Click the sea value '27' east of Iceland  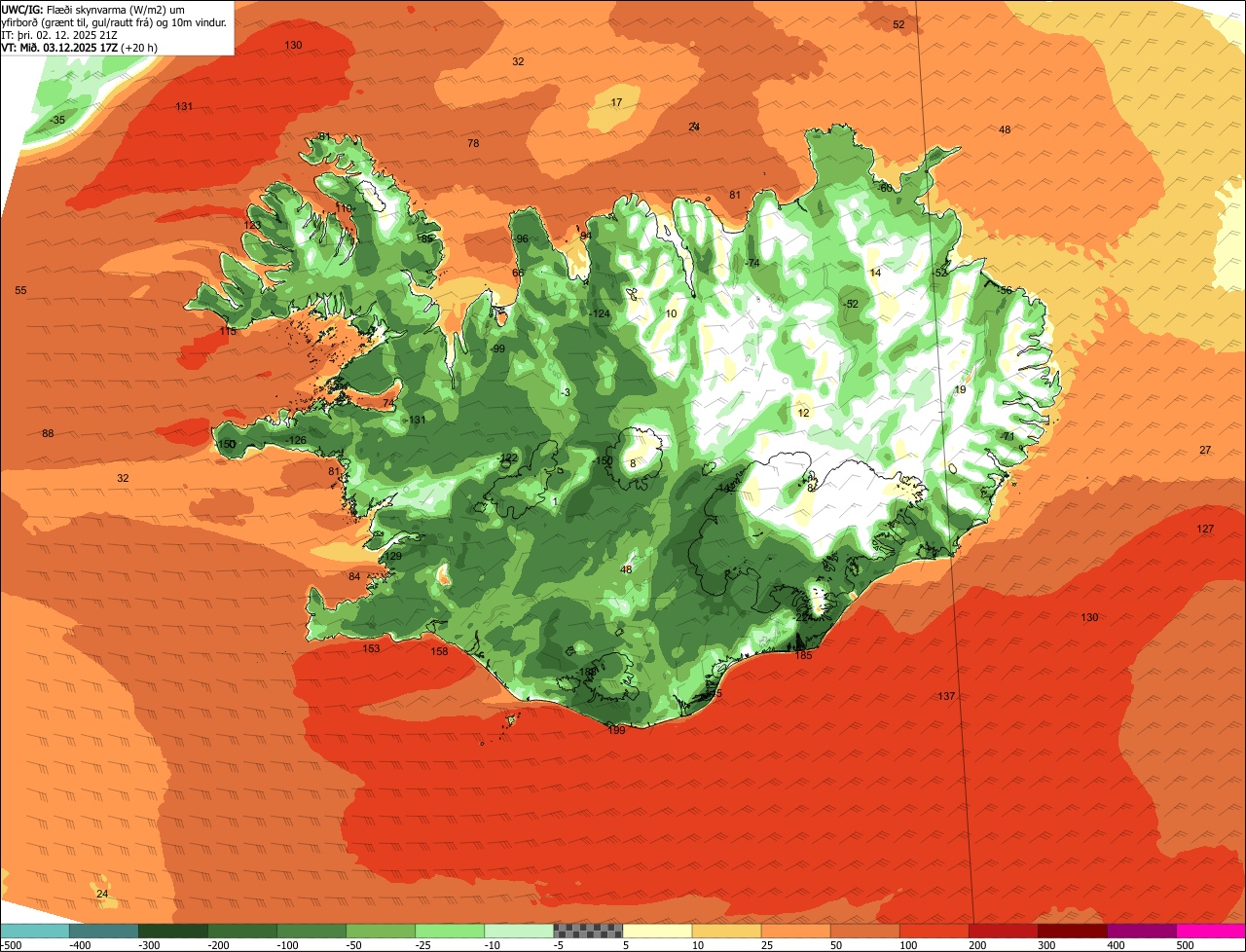tap(1205, 450)
